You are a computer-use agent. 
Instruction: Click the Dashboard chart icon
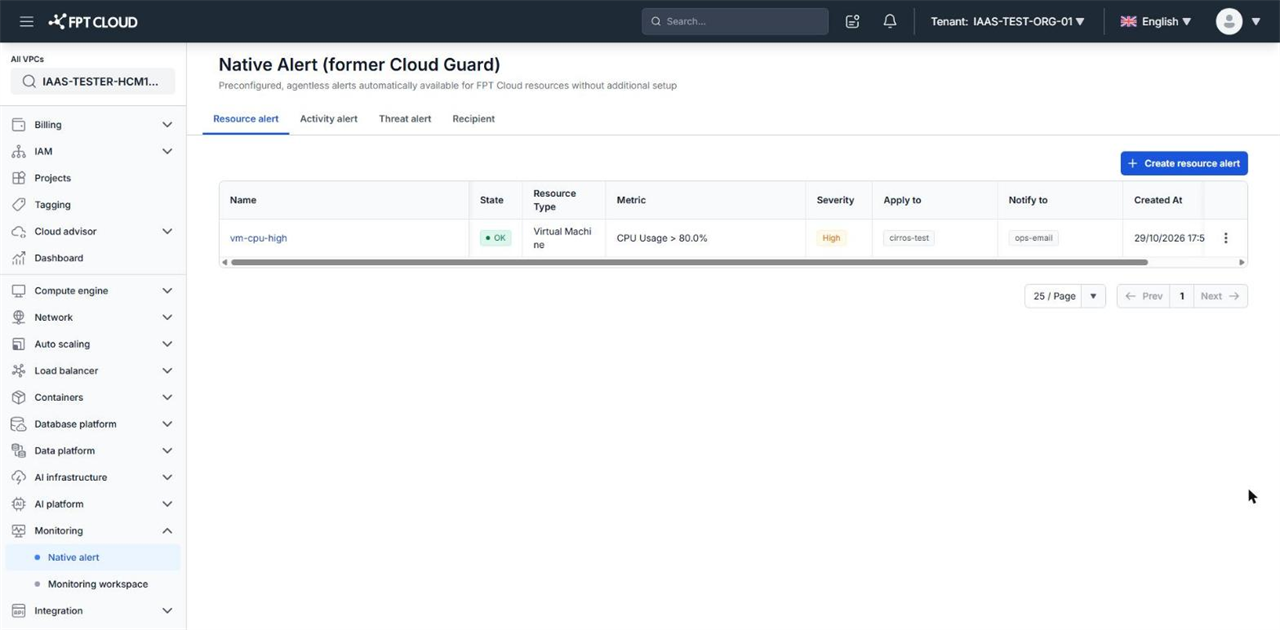coord(18,258)
